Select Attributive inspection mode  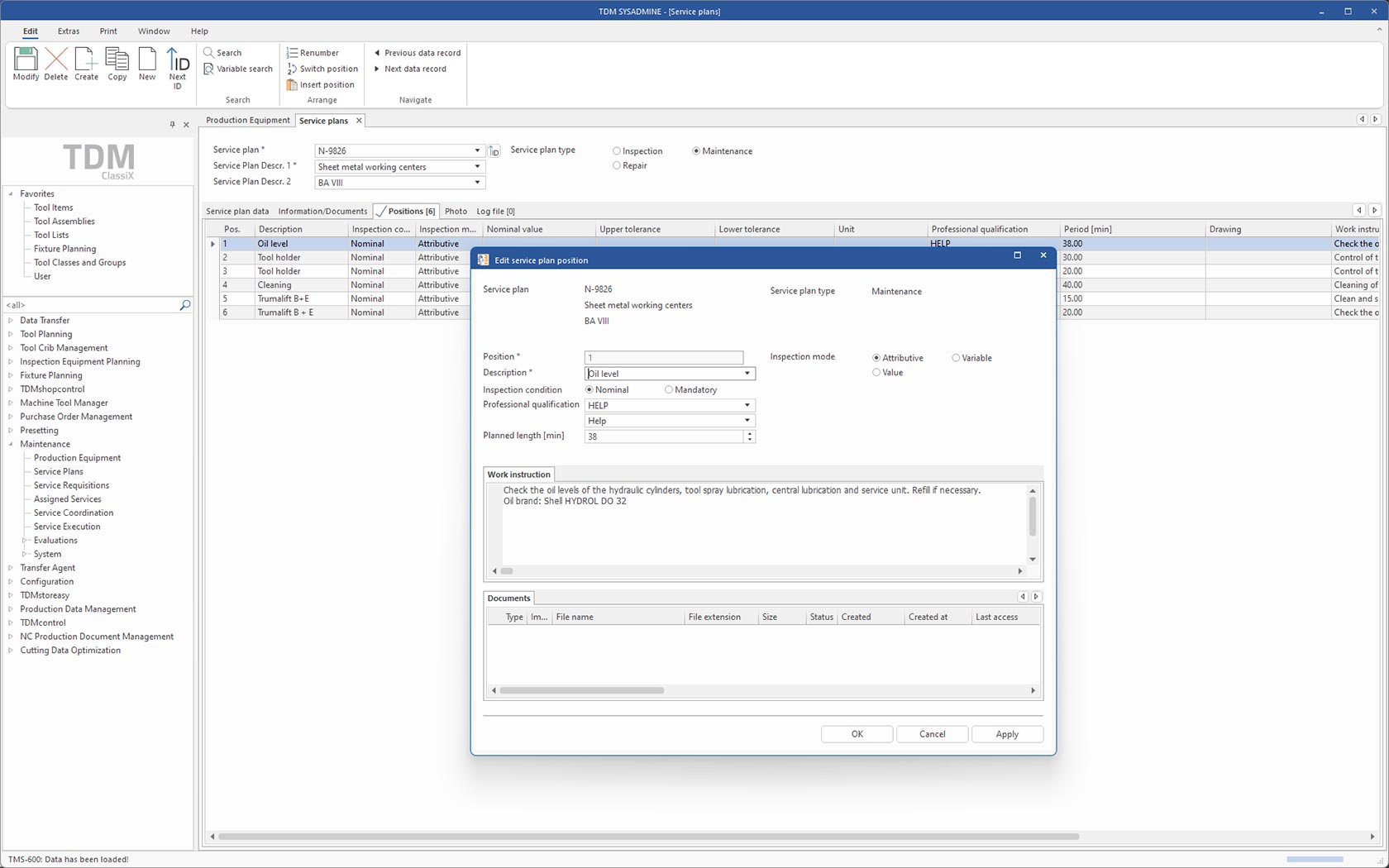[x=876, y=358]
